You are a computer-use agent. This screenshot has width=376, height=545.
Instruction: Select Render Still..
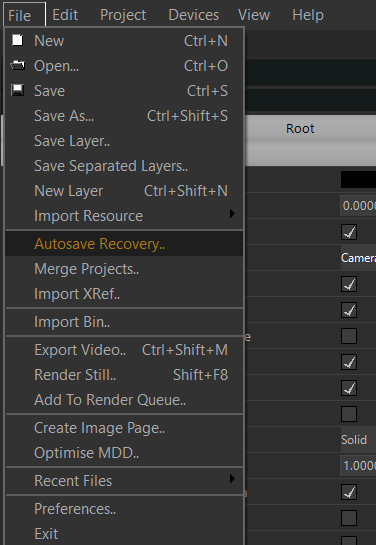point(124,375)
